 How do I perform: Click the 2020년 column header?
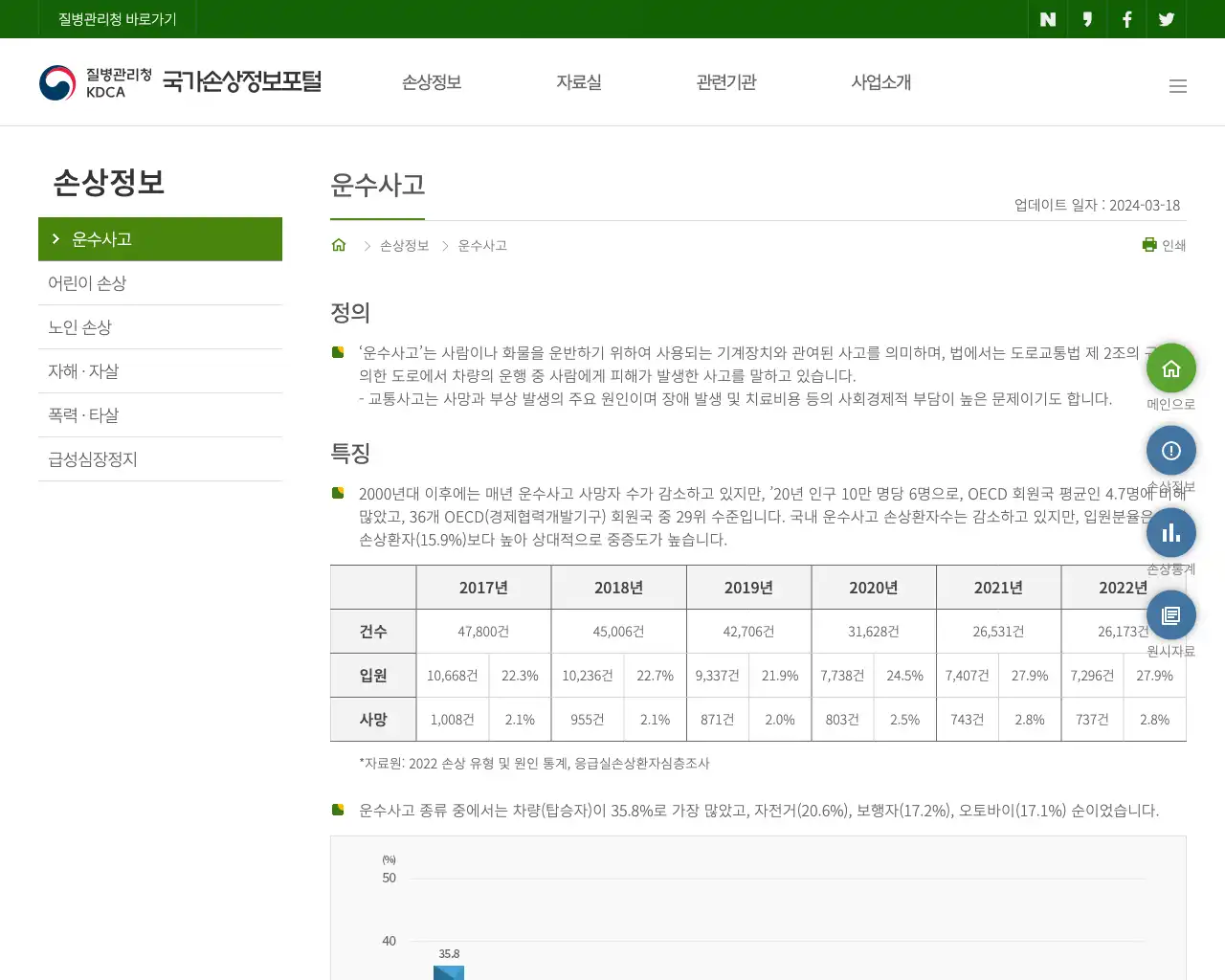(874, 588)
